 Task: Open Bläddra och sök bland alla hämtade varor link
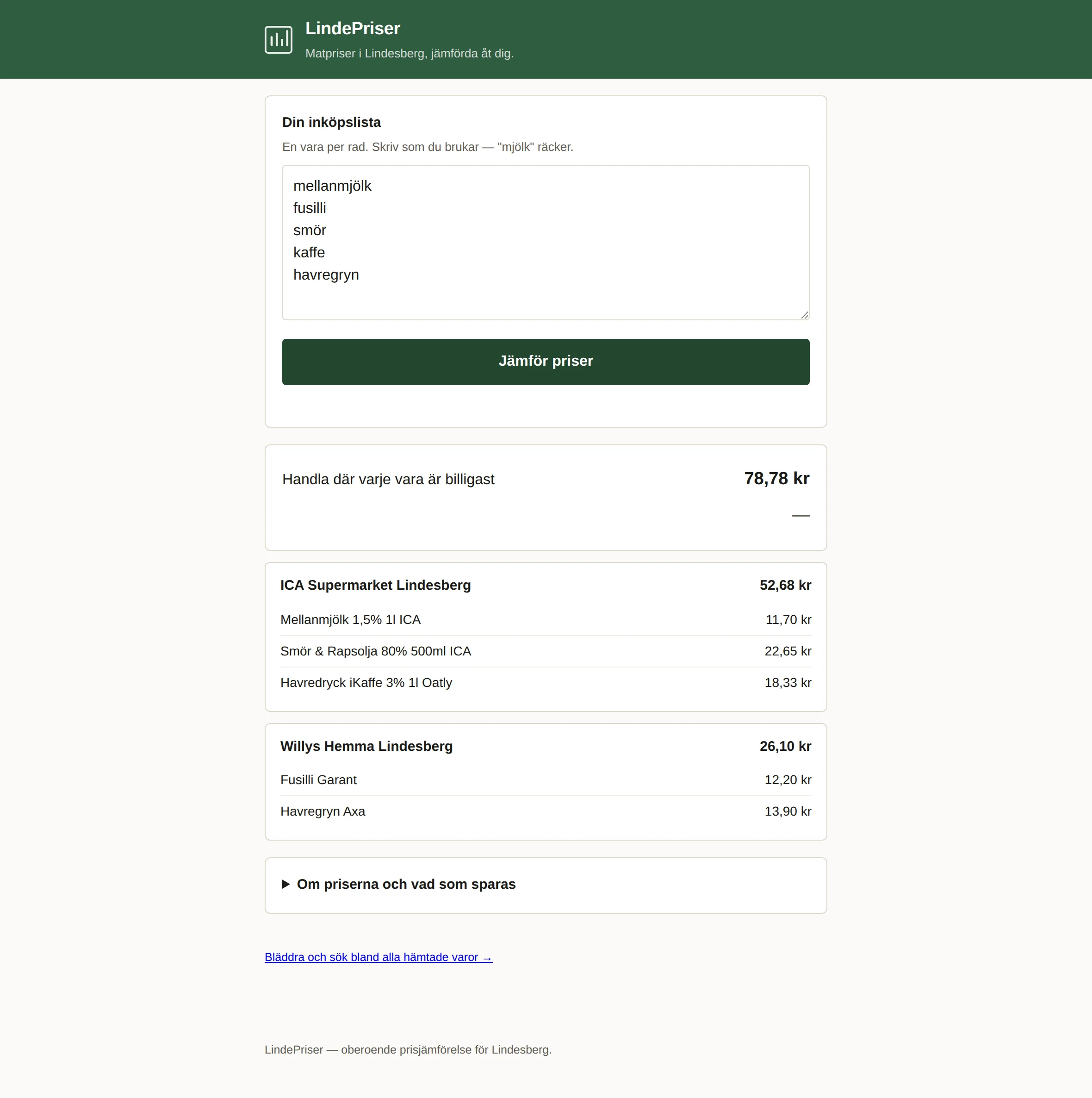pos(378,957)
